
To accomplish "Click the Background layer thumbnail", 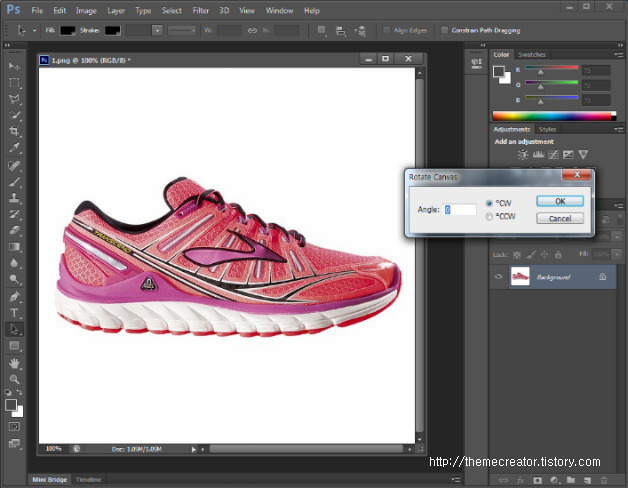I will tap(520, 276).
